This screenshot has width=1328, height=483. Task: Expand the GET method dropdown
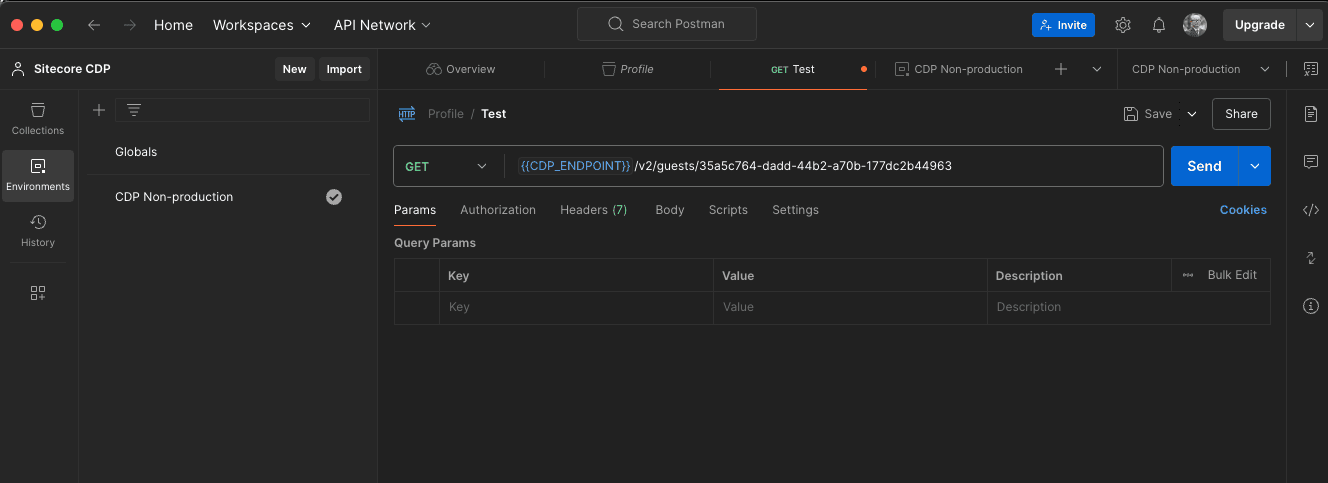446,166
